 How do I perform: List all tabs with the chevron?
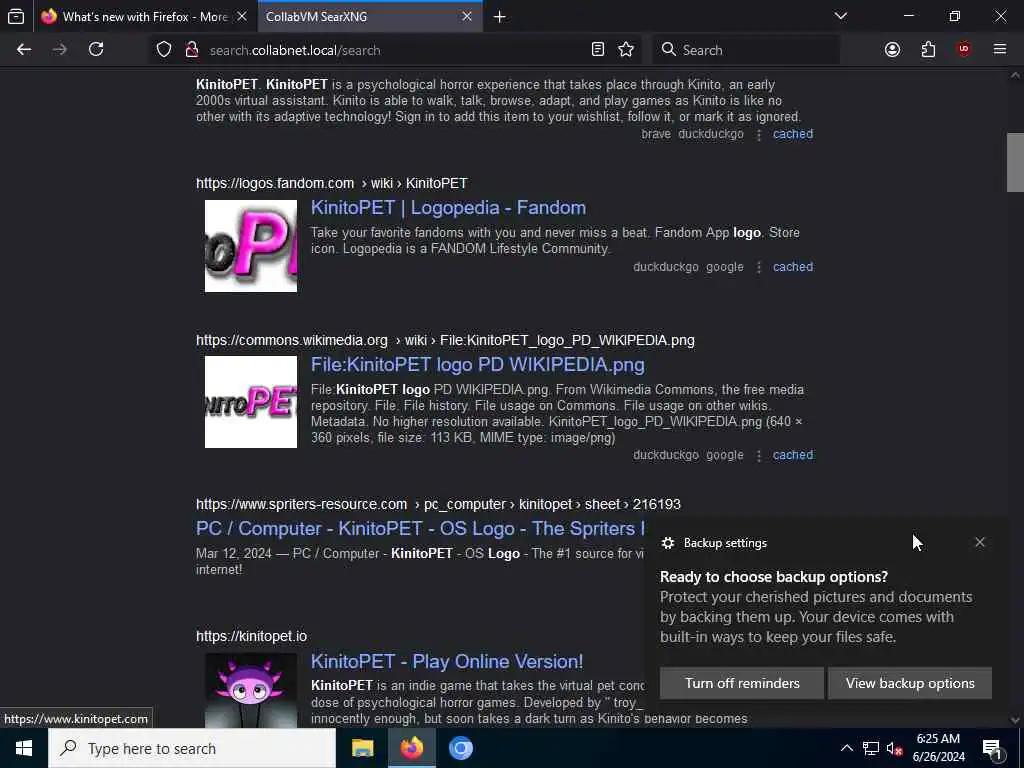(x=841, y=16)
